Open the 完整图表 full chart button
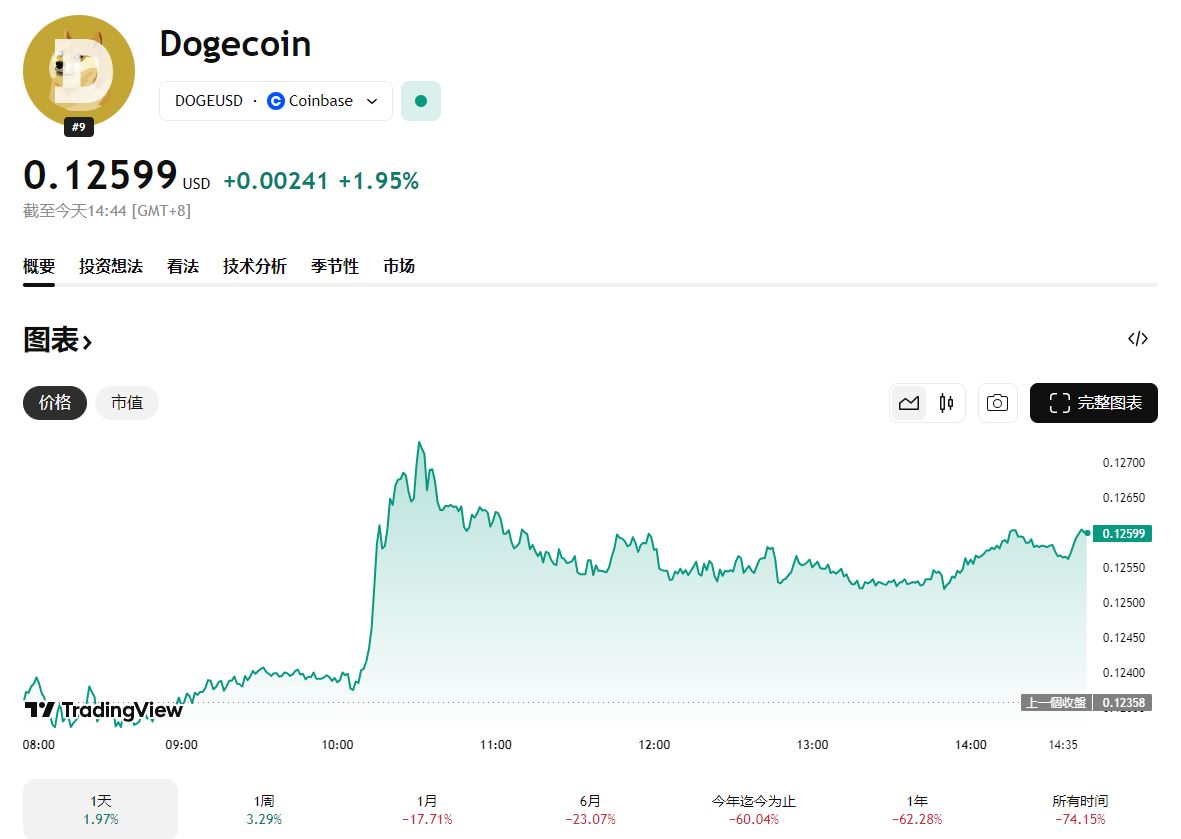 click(x=1094, y=403)
